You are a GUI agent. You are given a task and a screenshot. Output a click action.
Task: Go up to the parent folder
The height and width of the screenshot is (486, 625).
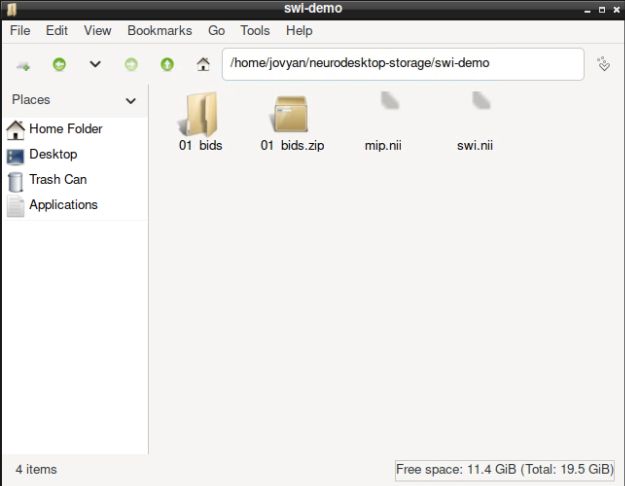click(x=167, y=64)
